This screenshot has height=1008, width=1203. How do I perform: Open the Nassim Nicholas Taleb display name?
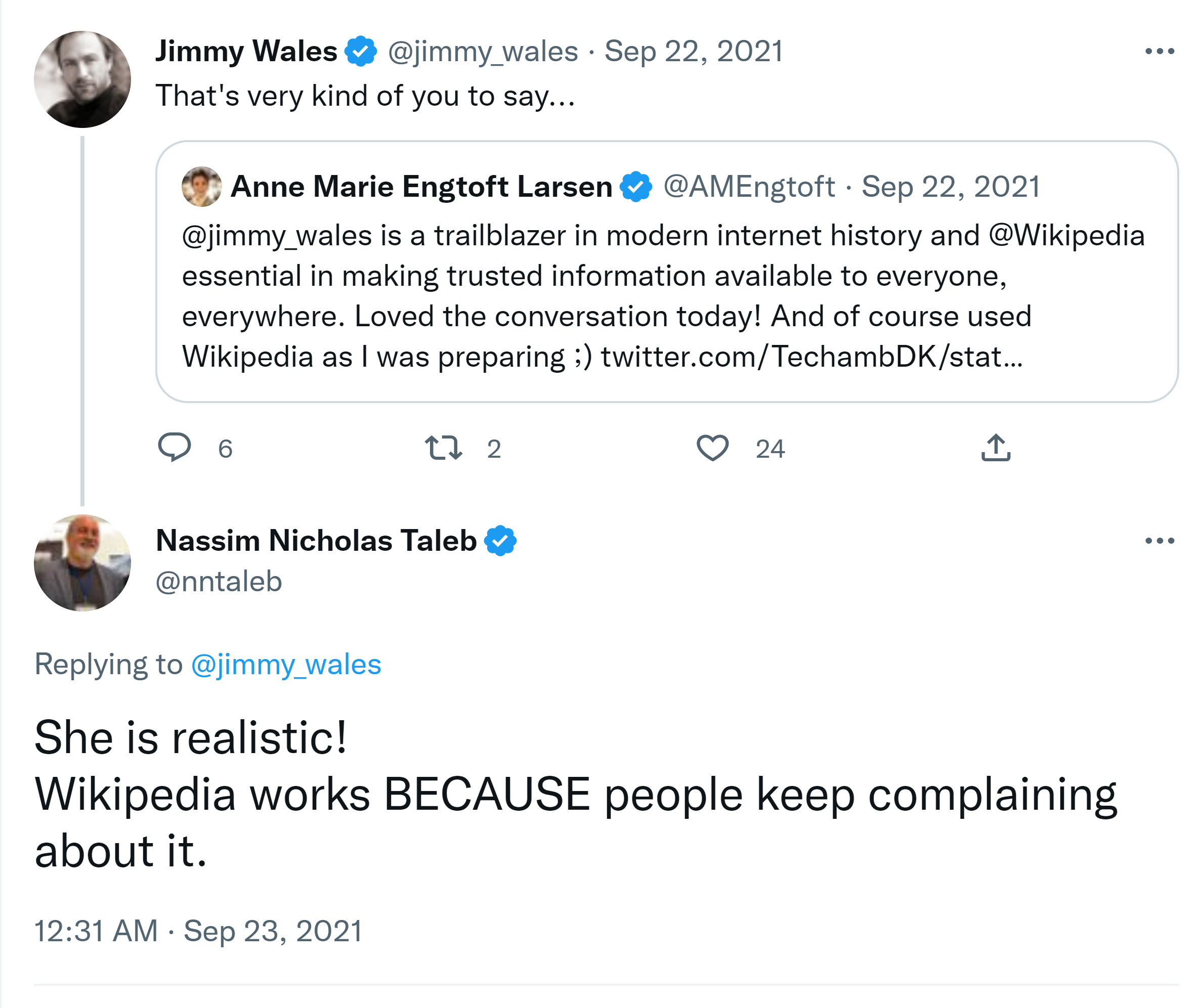(316, 541)
